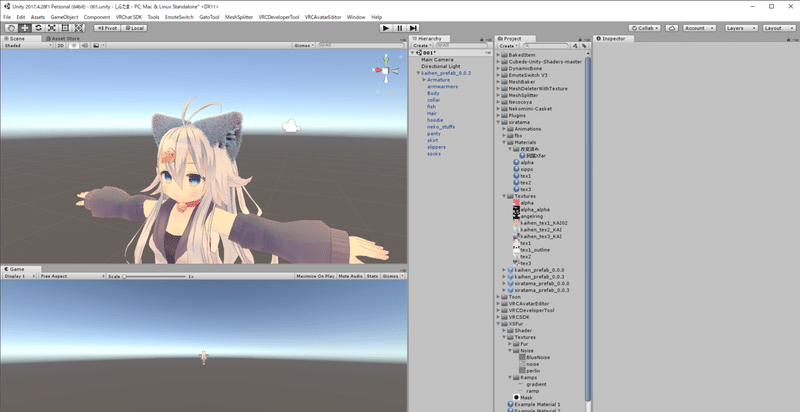Select the Move tool
The image size is (800, 412).
click(24, 28)
